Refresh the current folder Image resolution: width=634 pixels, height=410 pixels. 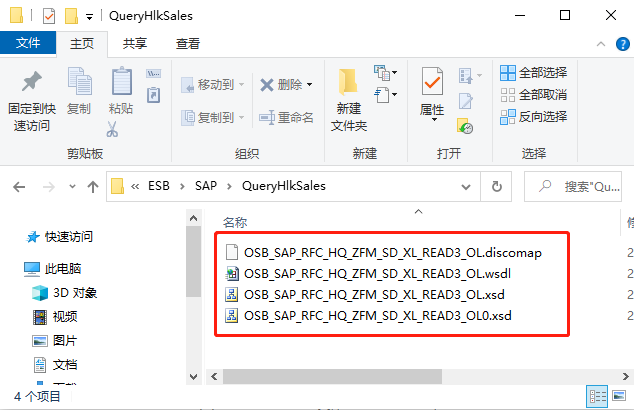497,187
